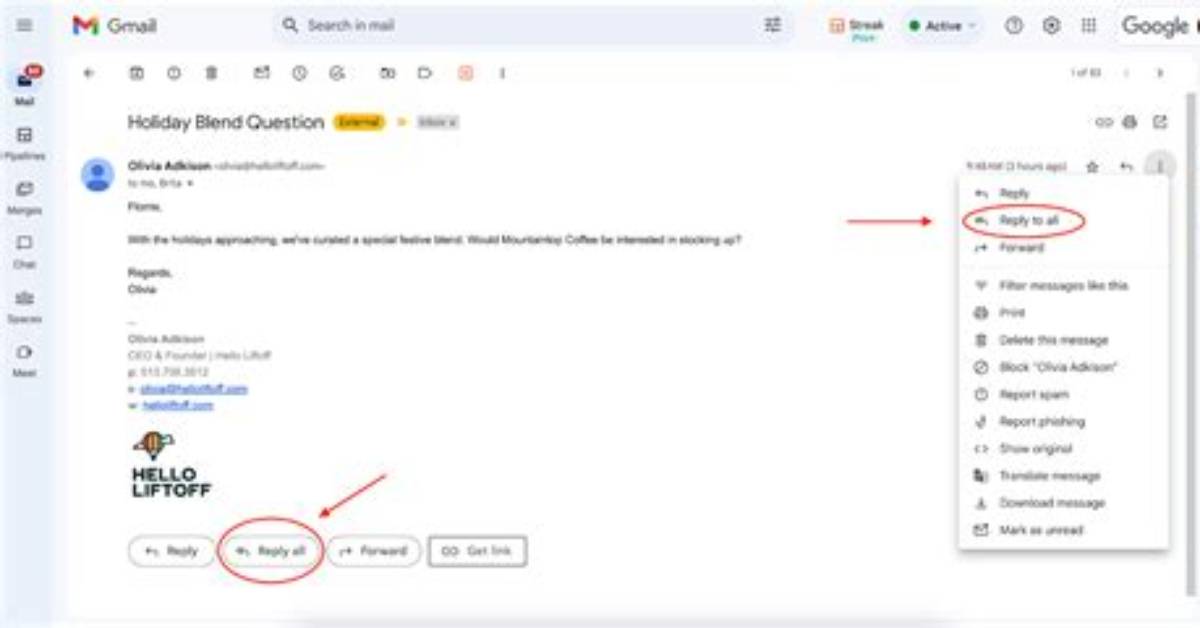Open the Streak extension button
1200x628 pixels.
857,27
